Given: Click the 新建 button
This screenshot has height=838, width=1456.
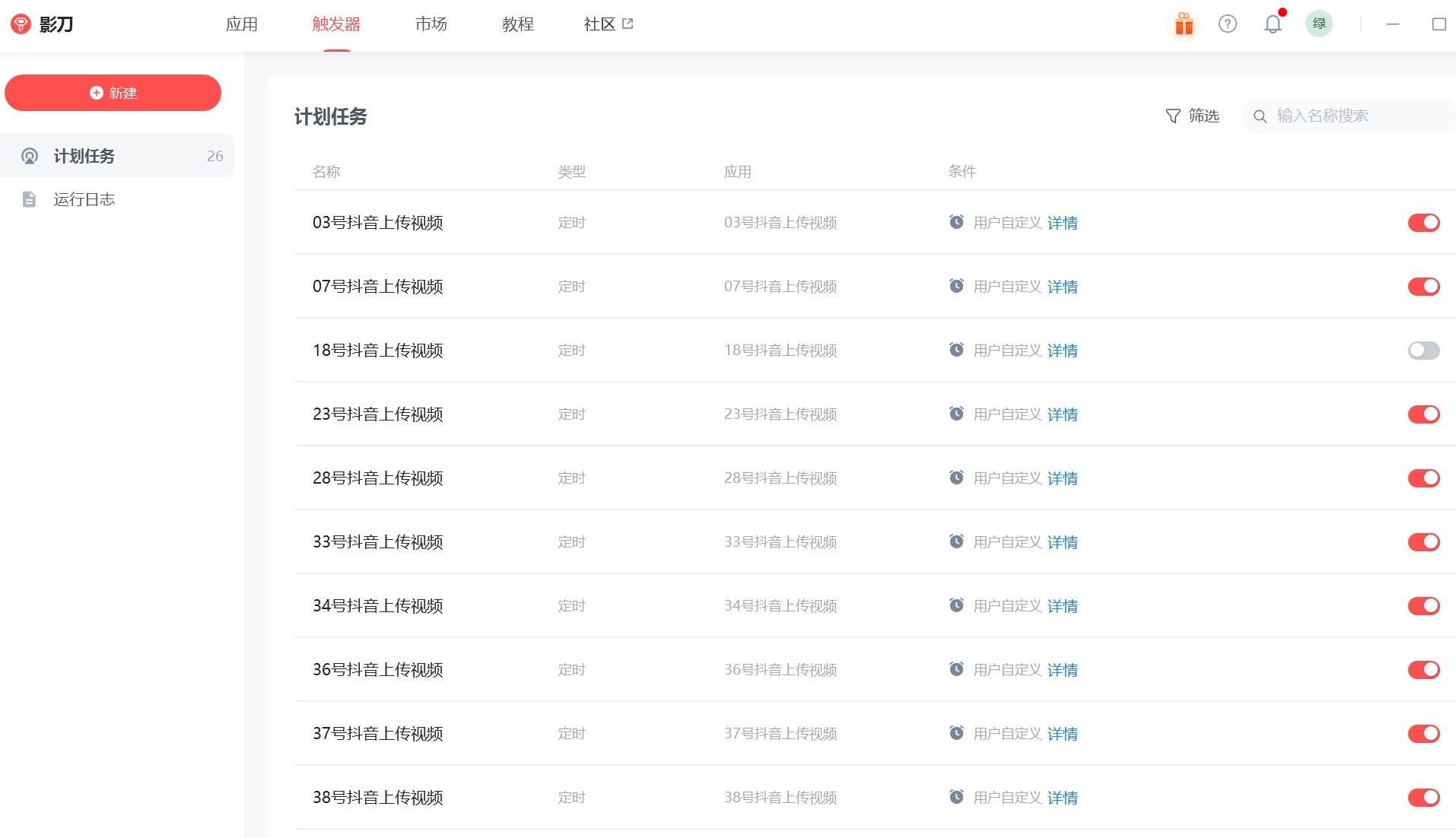Looking at the screenshot, I should [x=113, y=93].
